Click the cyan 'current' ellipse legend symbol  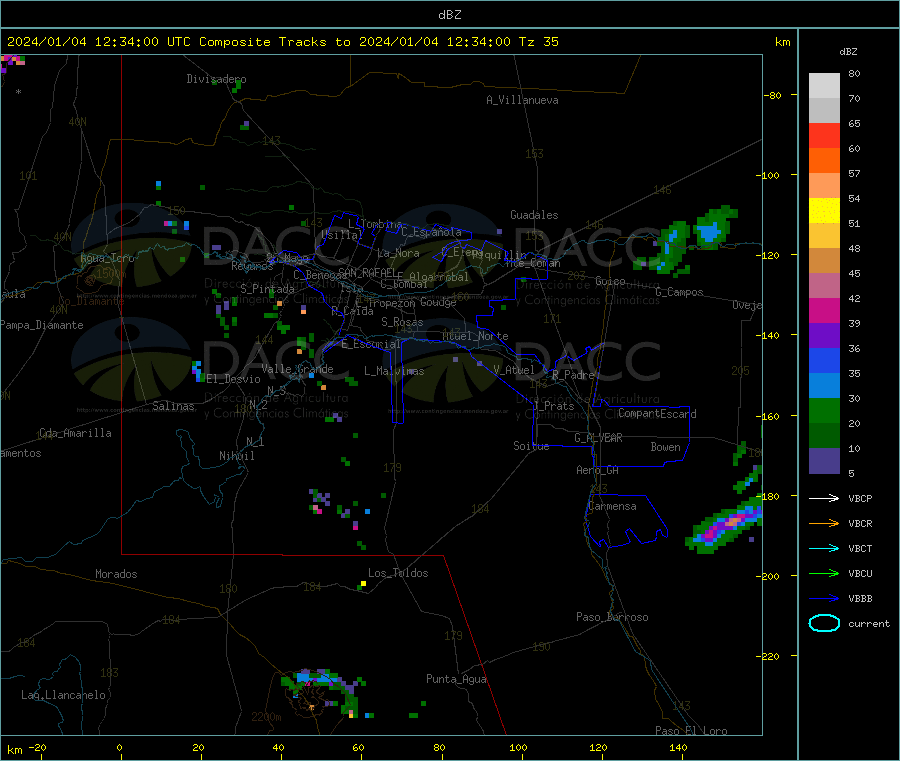click(824, 623)
